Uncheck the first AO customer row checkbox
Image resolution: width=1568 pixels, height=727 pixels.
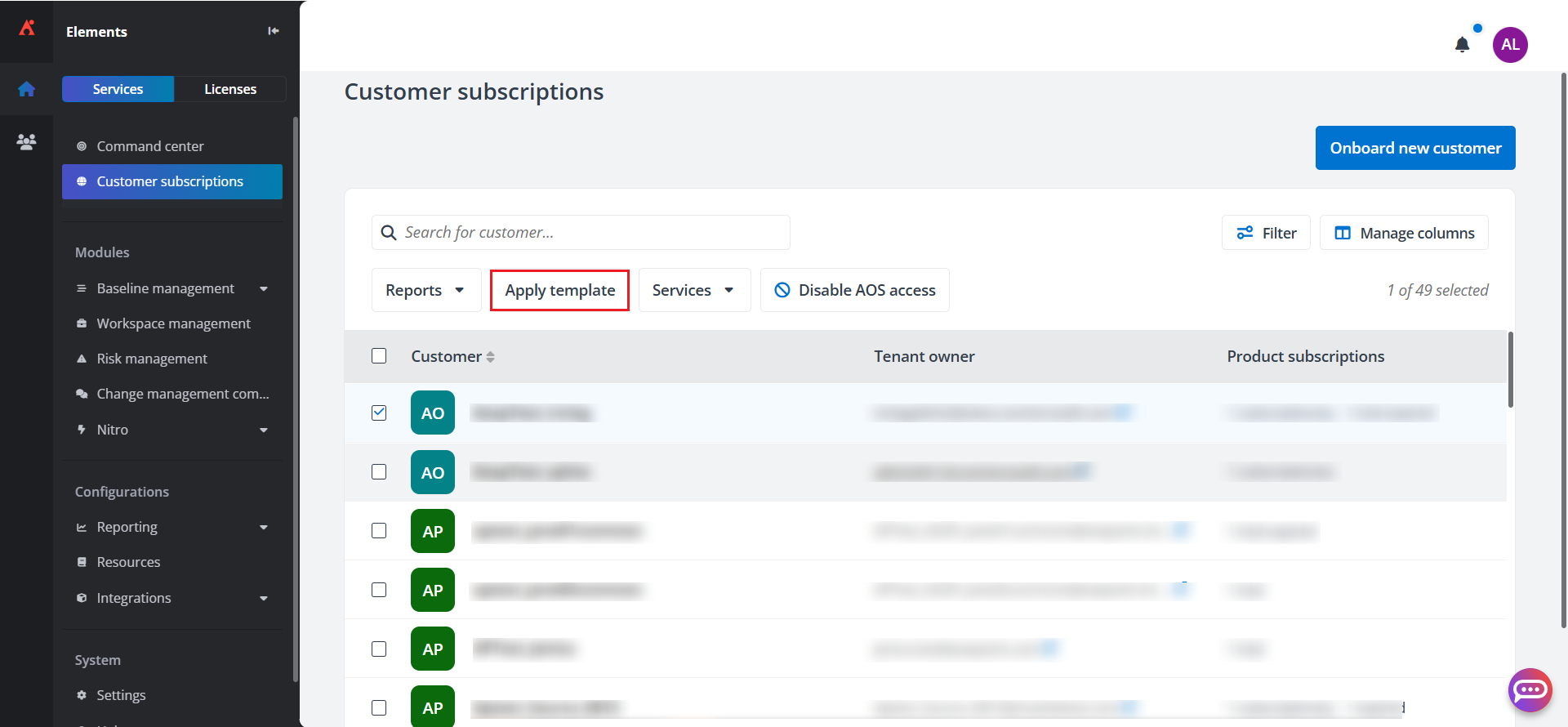coord(379,413)
